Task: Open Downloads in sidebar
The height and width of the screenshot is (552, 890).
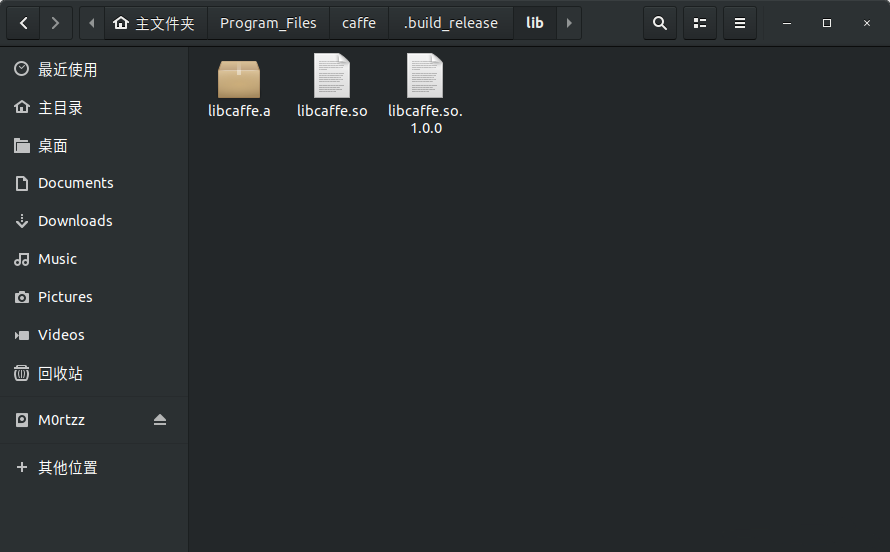Action: click(94, 221)
